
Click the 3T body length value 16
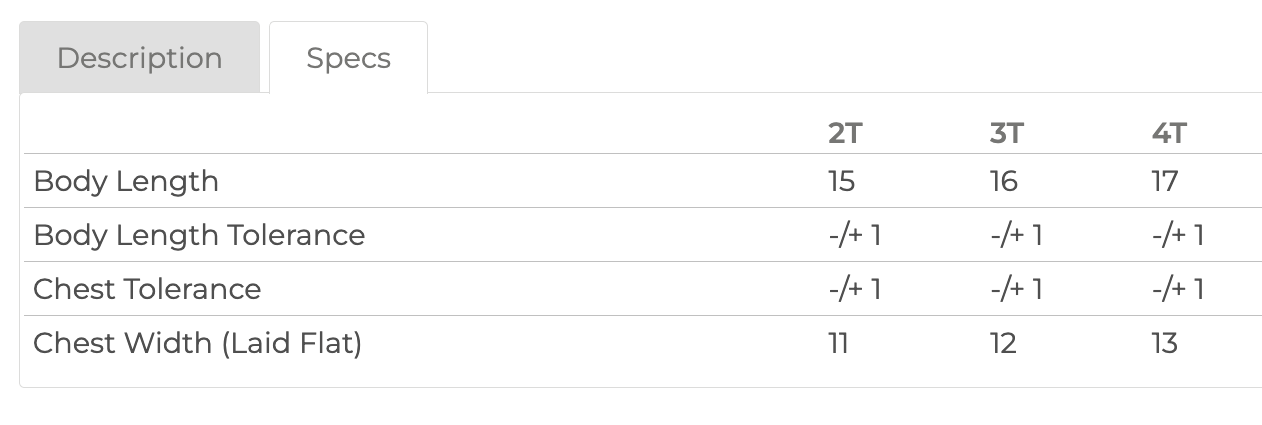1004,181
